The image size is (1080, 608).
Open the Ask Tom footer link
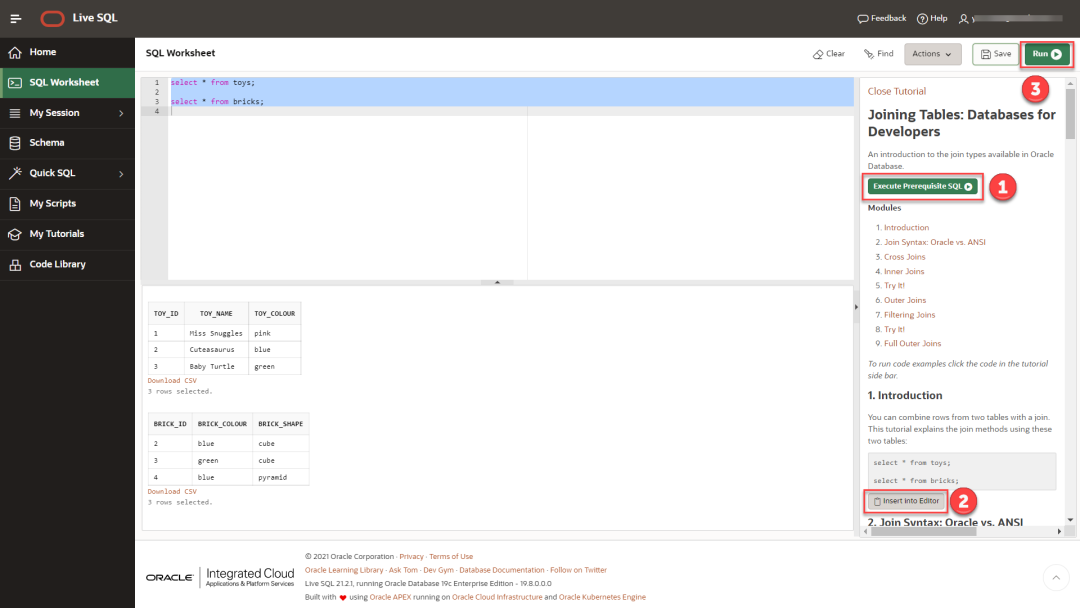403,570
